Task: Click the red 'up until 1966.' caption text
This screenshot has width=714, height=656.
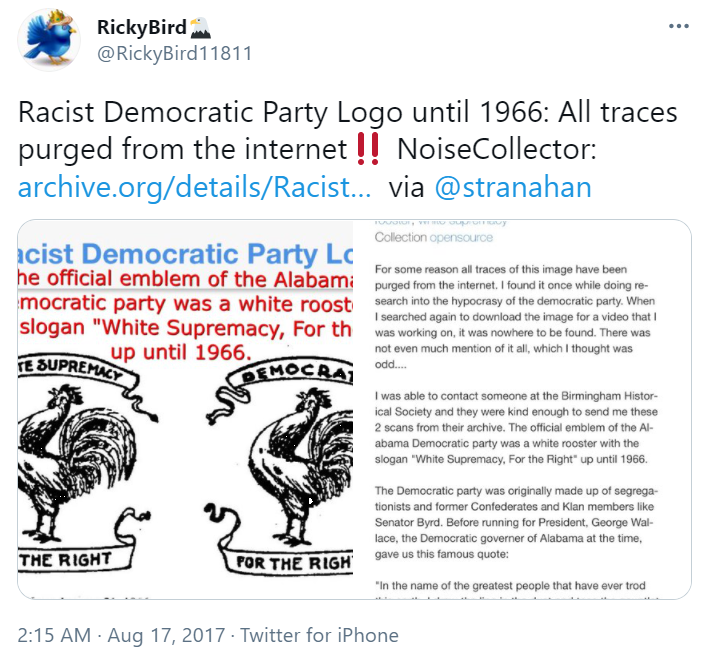Action: tap(181, 352)
